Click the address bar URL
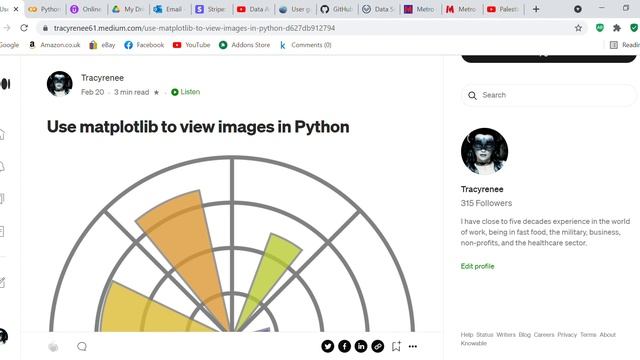Image resolution: width=640 pixels, height=360 pixels. [194, 28]
